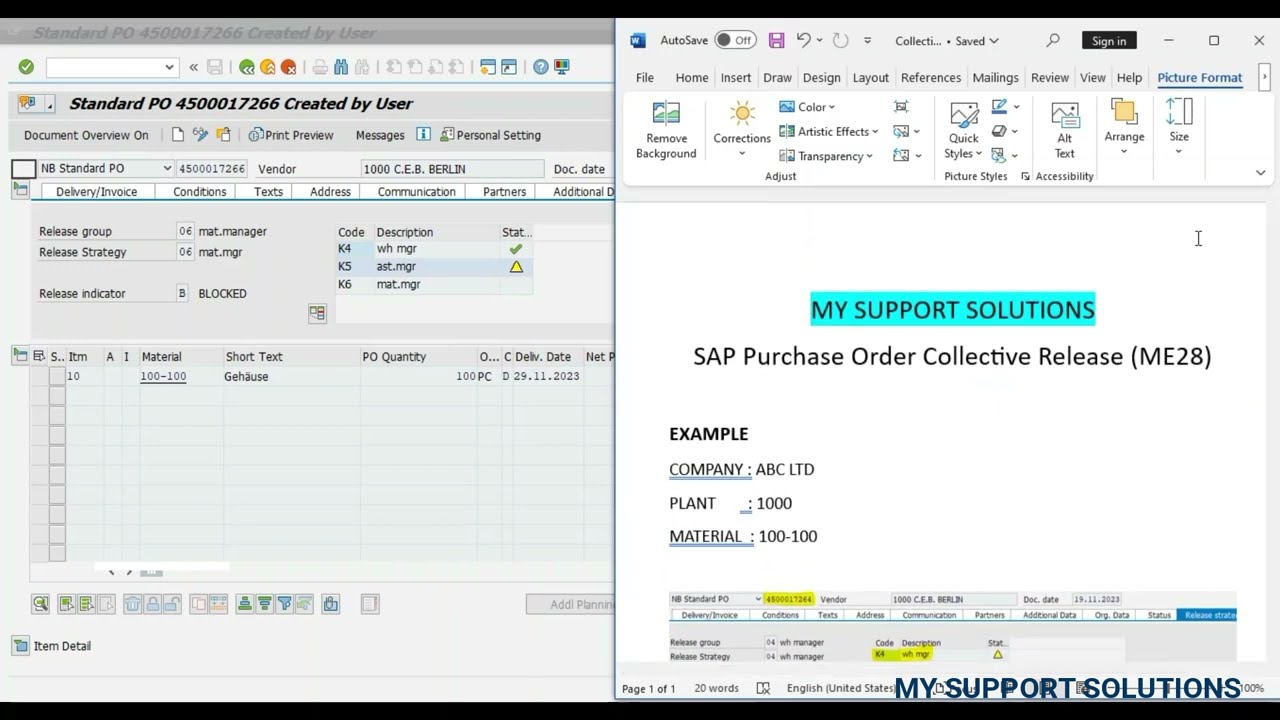The width and height of the screenshot is (1280, 720).
Task: Click the SAP Find binoculars icon
Action: (341, 67)
